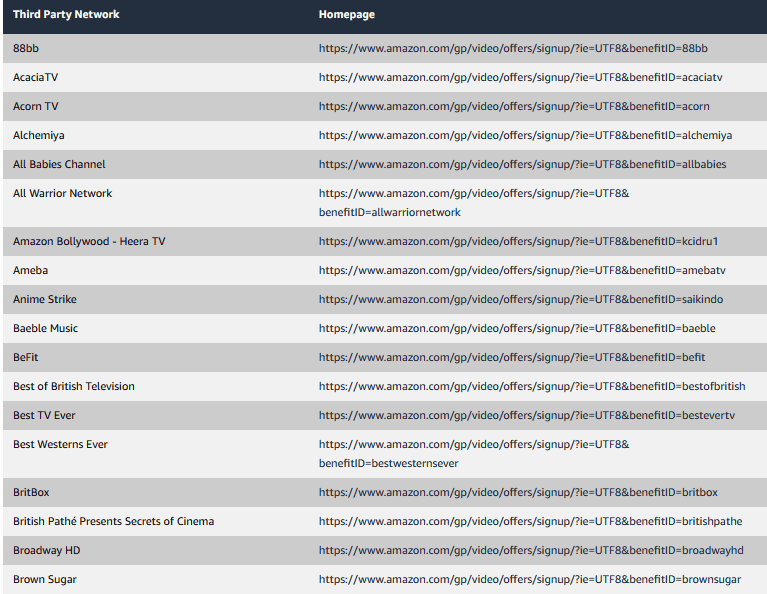Select the 88bb network name
This screenshot has height=594, width=767.
tap(26, 48)
